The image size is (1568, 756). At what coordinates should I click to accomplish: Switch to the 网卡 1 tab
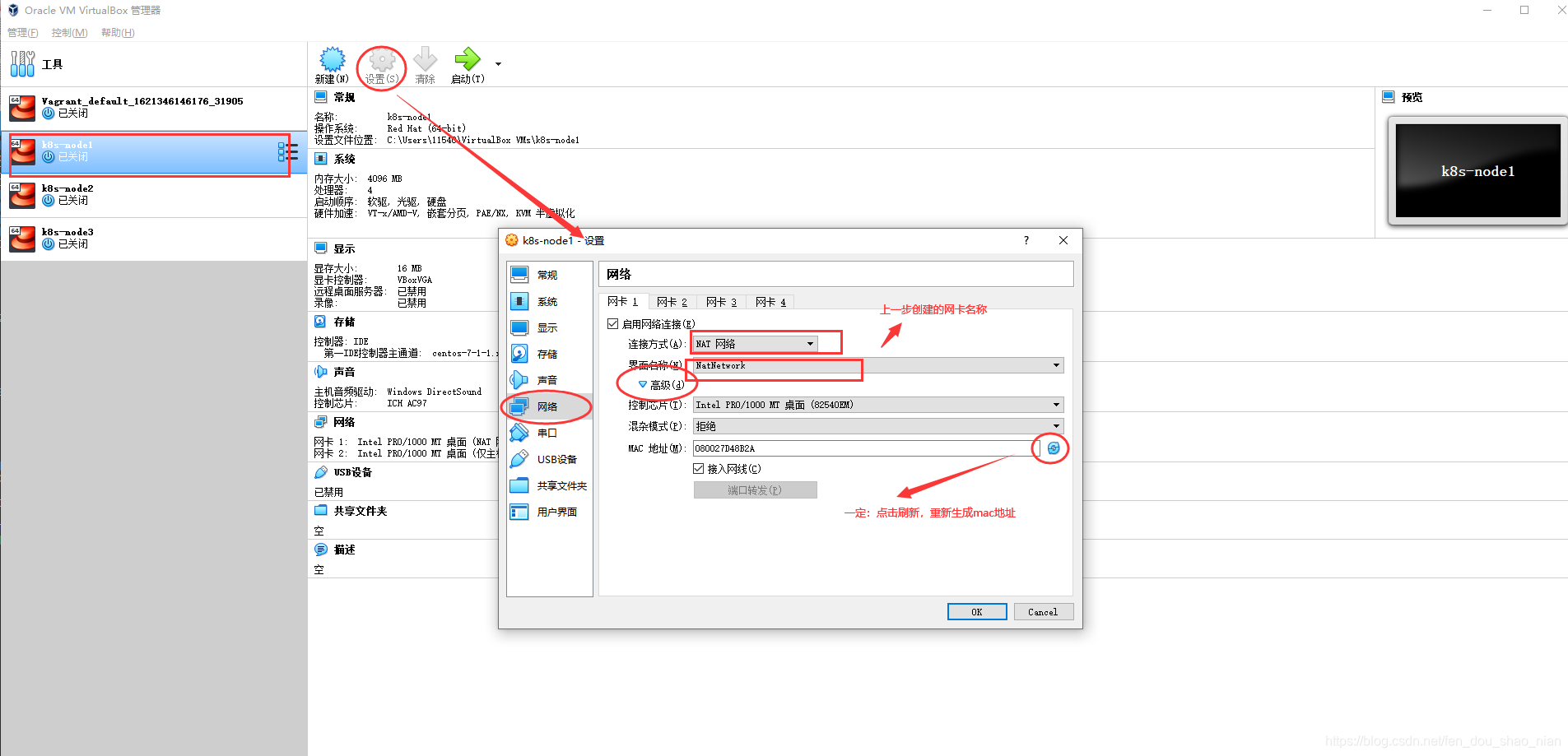[x=623, y=302]
